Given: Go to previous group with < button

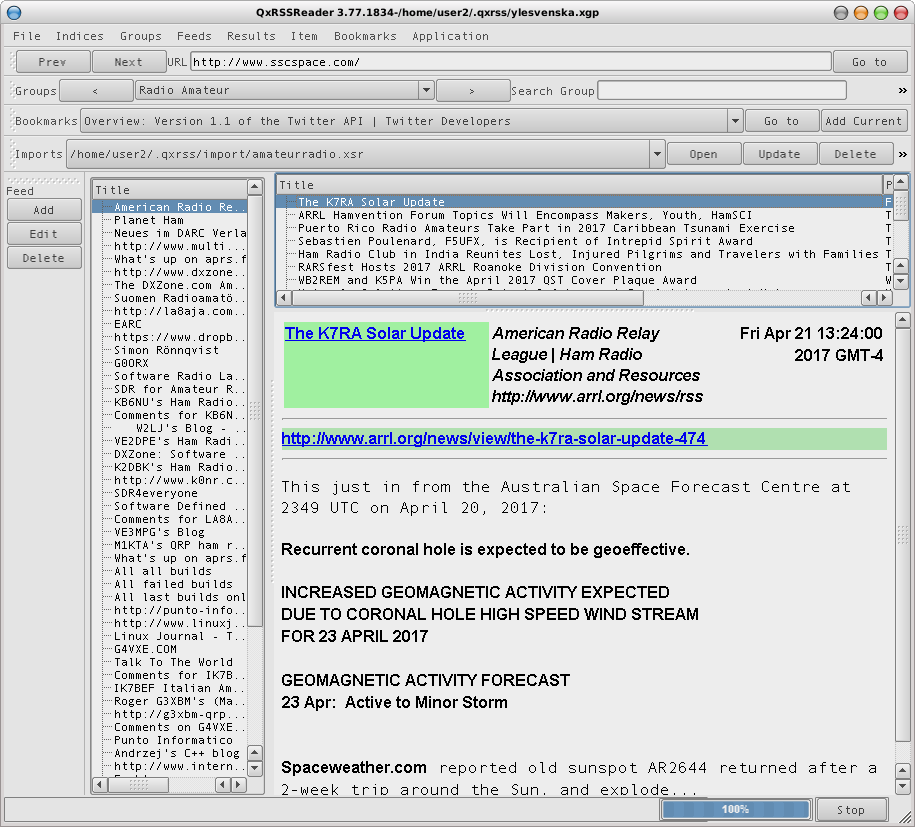Looking at the screenshot, I should pos(96,90).
